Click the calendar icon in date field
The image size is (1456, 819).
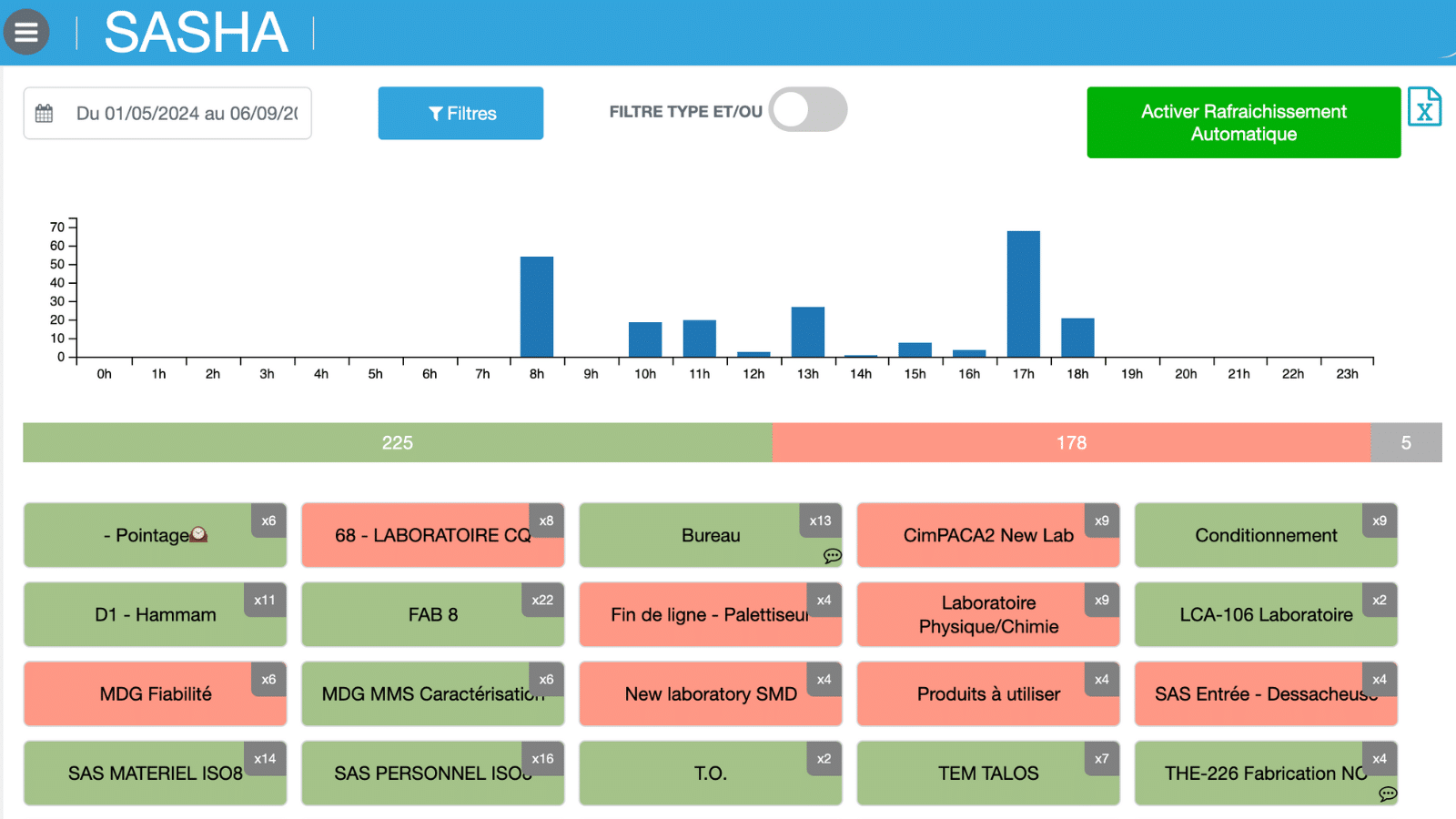point(44,114)
